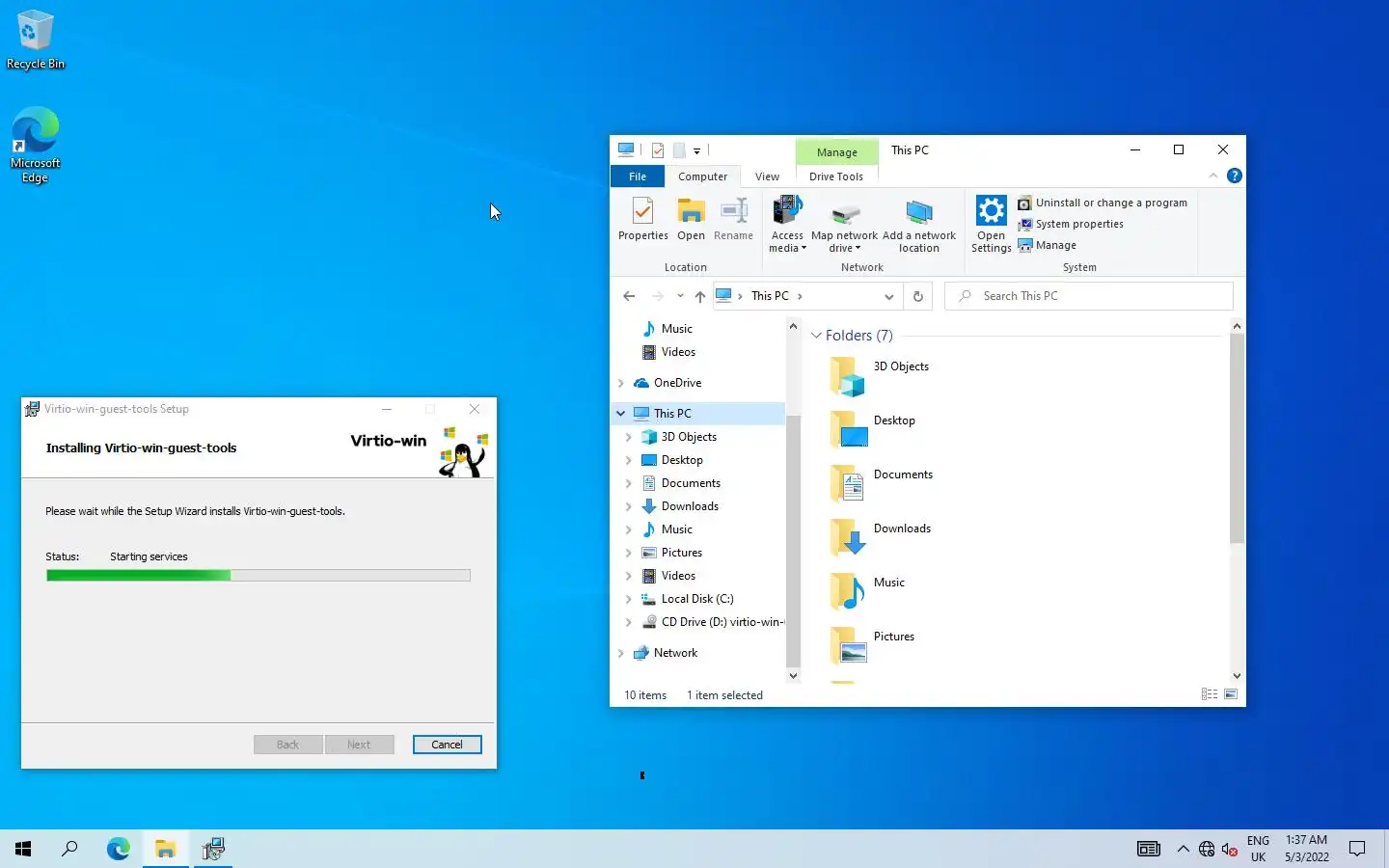The width and height of the screenshot is (1389, 868).
Task: Switch to the View tab
Action: pyautogui.click(x=767, y=176)
